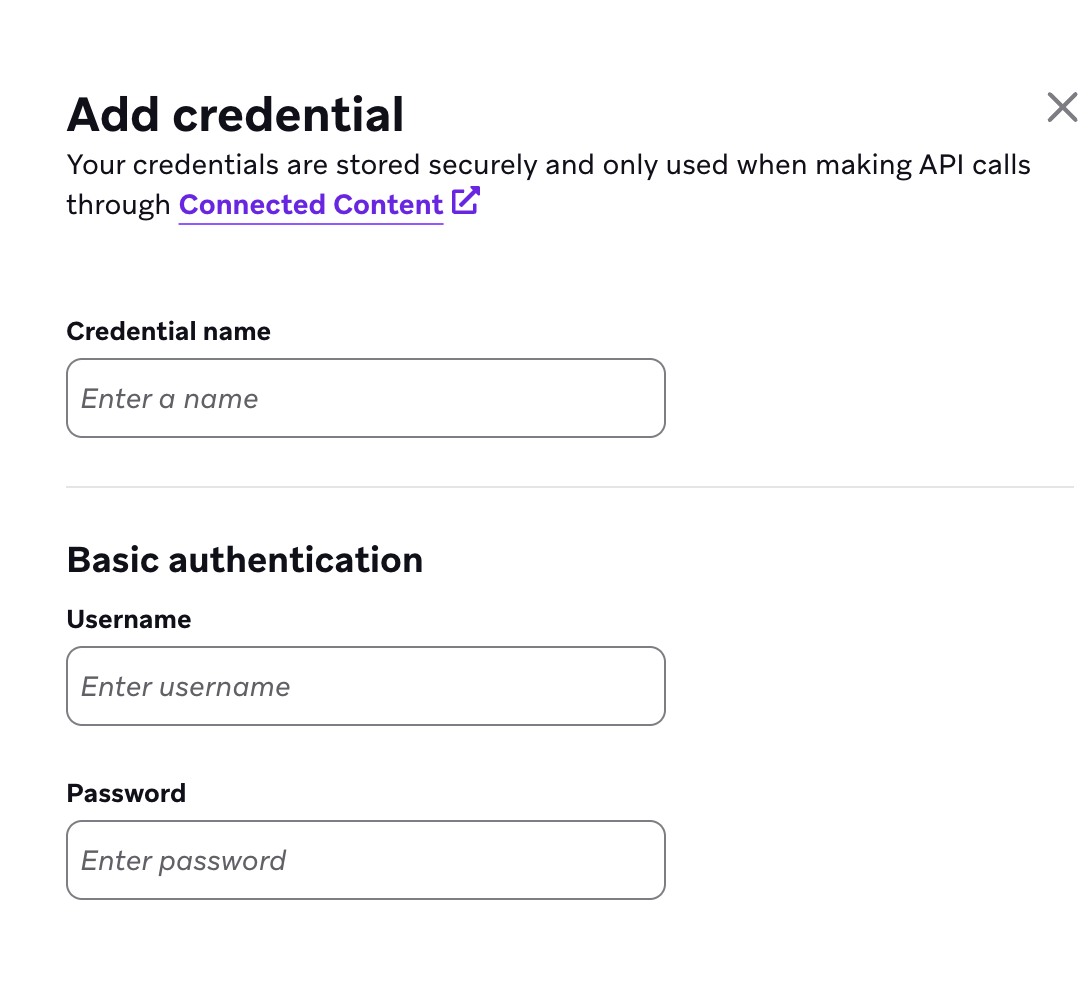This screenshot has width=1090, height=1000.
Task: Click the Password field label
Action: (126, 793)
